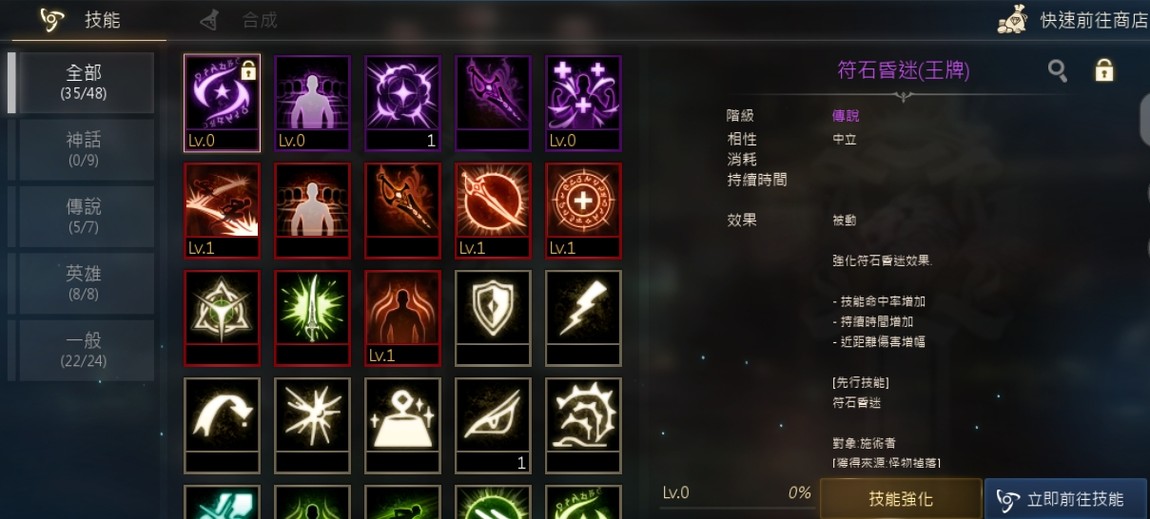This screenshot has width=1150, height=519.
Task: Open 快速前往商店 shop shortcut
Action: 1073,20
